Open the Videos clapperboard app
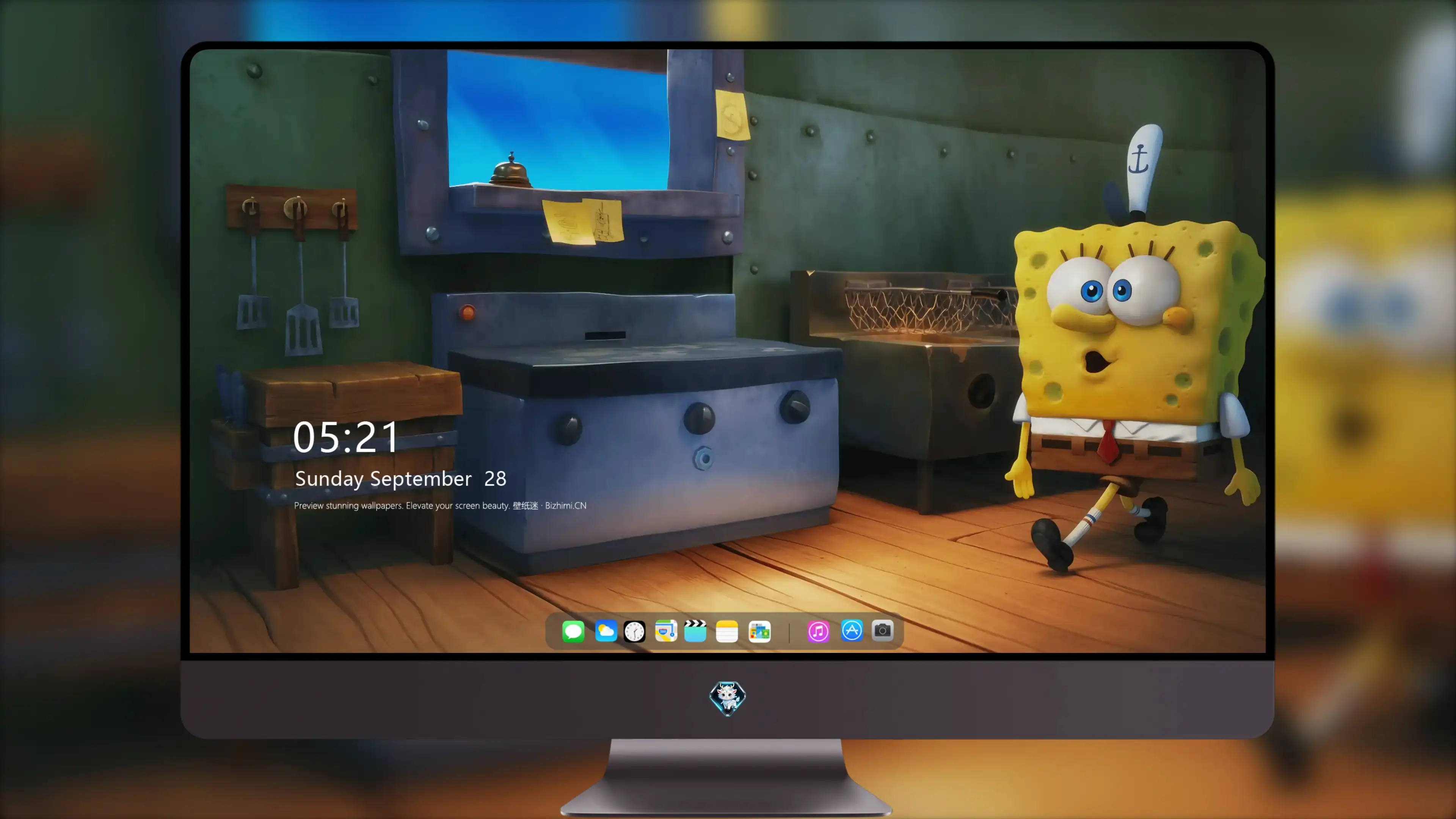This screenshot has height=819, width=1456. pos(695,631)
